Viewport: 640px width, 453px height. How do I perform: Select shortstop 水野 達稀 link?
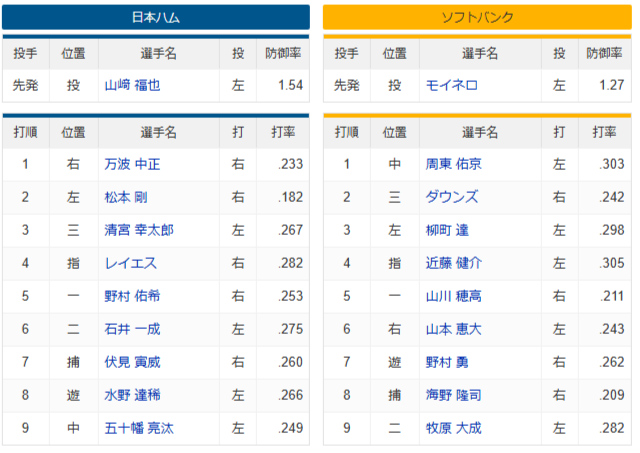133,395
